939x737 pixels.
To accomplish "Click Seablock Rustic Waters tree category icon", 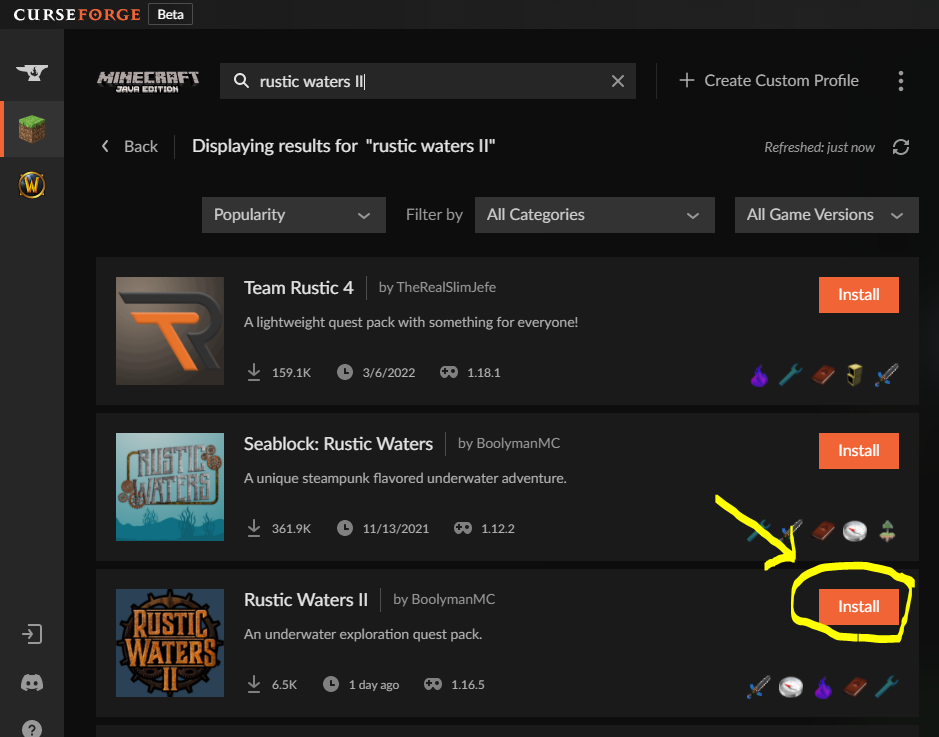I will [x=887, y=530].
